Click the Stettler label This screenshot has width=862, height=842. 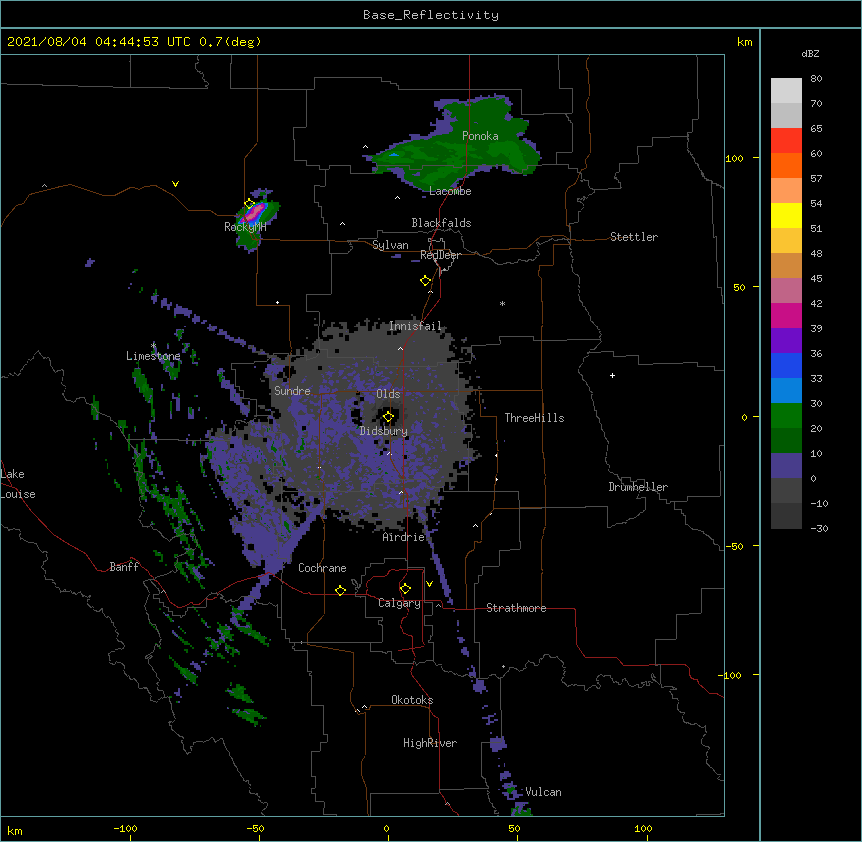pyautogui.click(x=634, y=237)
